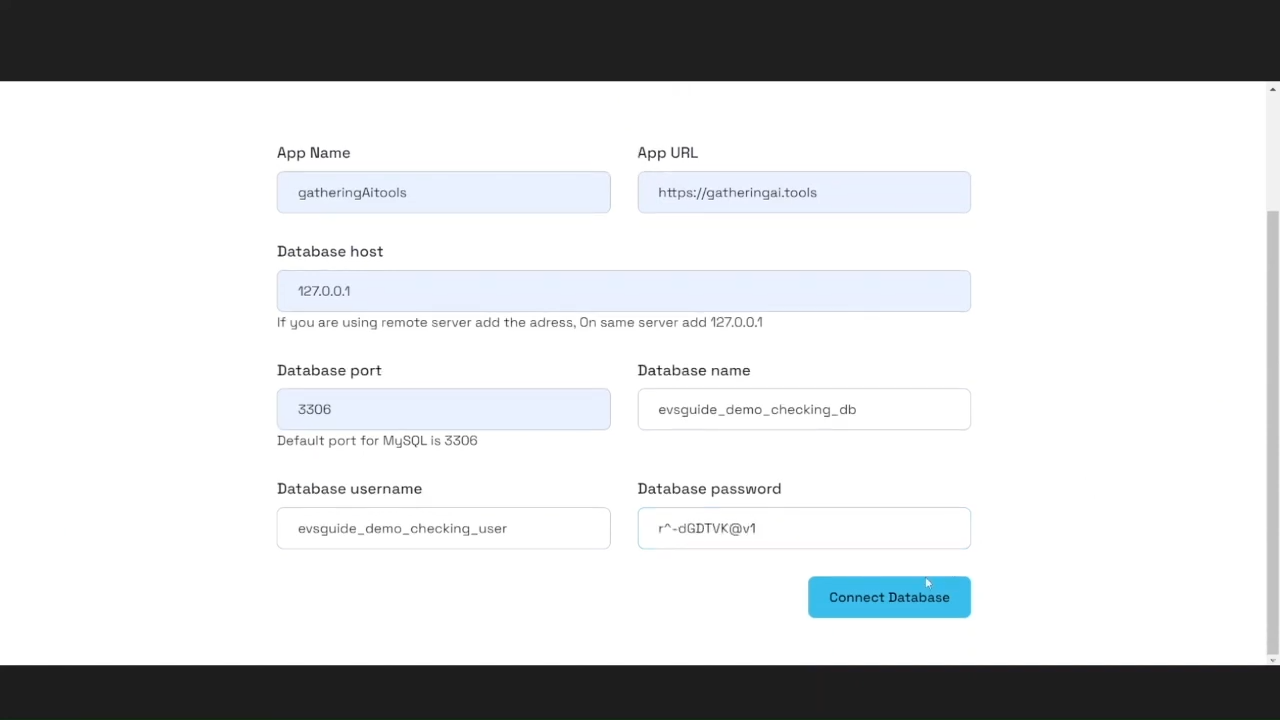Click the Database port field showing 3306
Image resolution: width=1280 pixels, height=720 pixels.
pos(443,409)
